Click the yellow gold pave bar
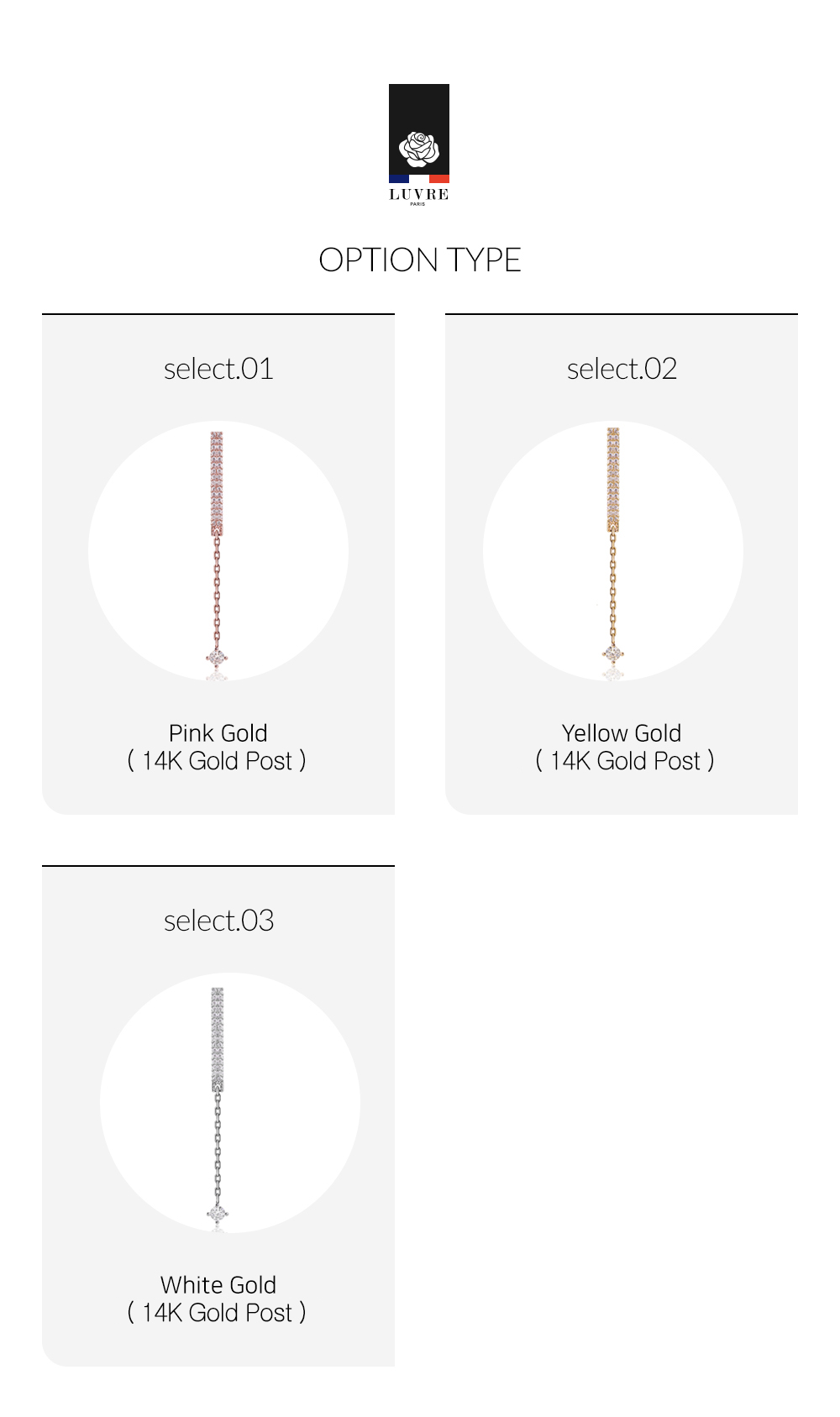Viewport: 840px width, 1417px height. point(613,479)
